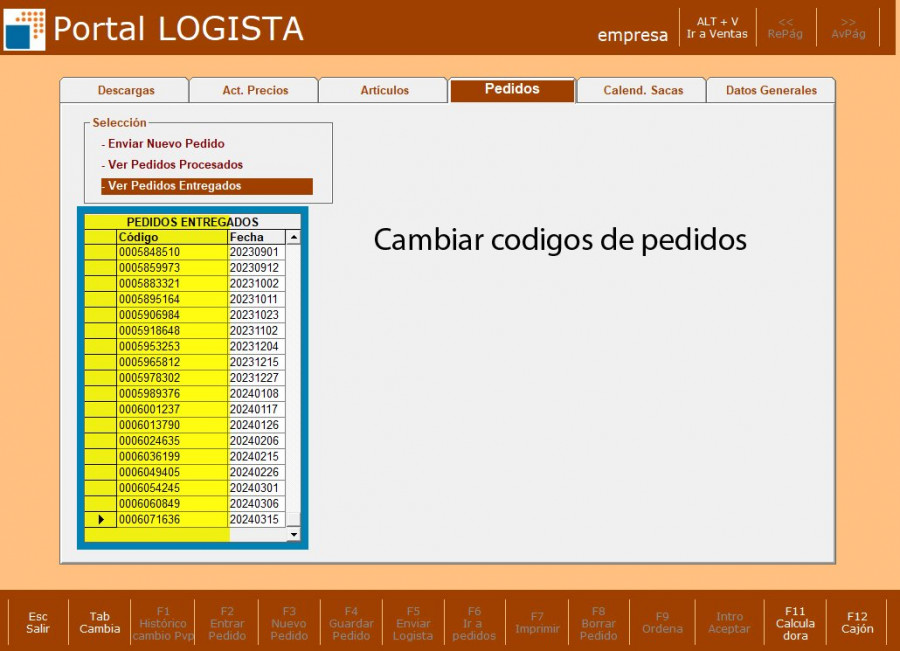Open the Articulos tab
Viewport: 900px width, 651px height.
384,90
